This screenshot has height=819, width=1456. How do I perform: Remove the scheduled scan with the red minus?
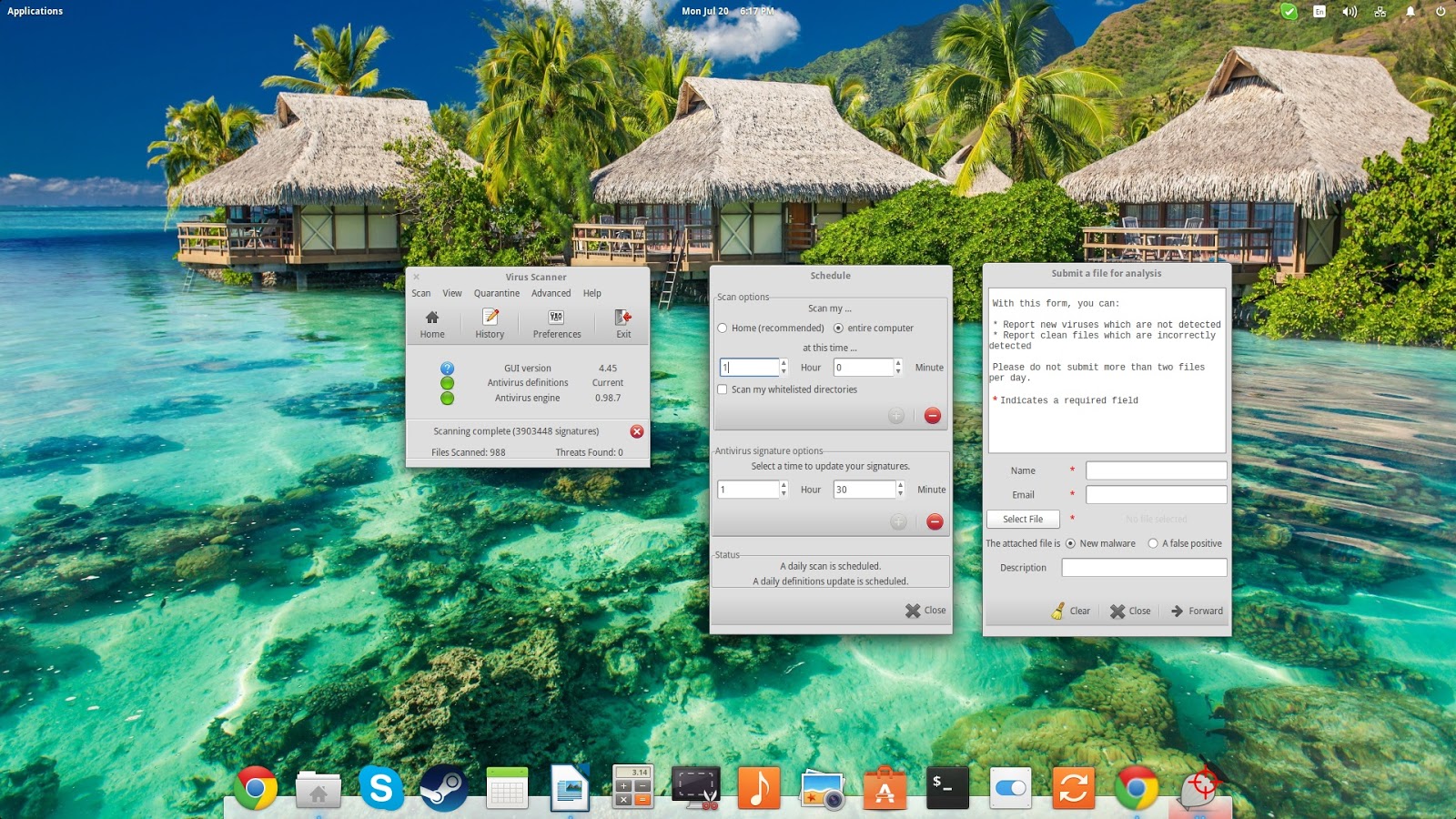tap(932, 416)
